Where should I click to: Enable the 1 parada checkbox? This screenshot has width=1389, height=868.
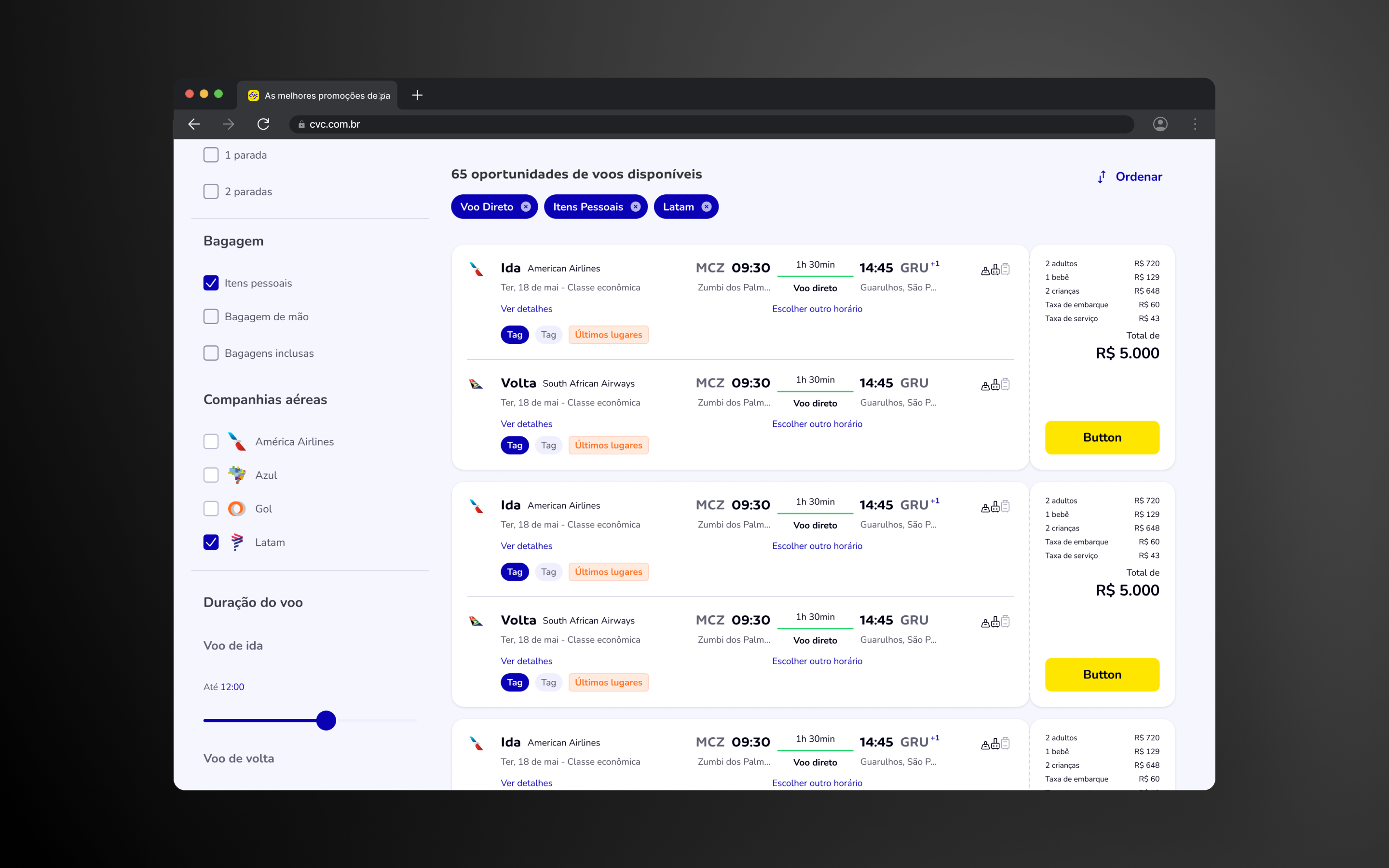211,155
